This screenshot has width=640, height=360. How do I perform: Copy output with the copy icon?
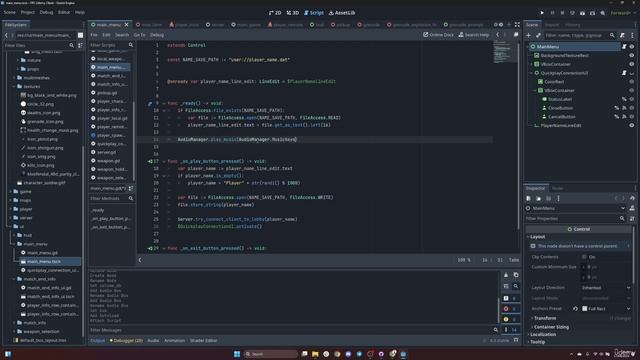click(516, 275)
